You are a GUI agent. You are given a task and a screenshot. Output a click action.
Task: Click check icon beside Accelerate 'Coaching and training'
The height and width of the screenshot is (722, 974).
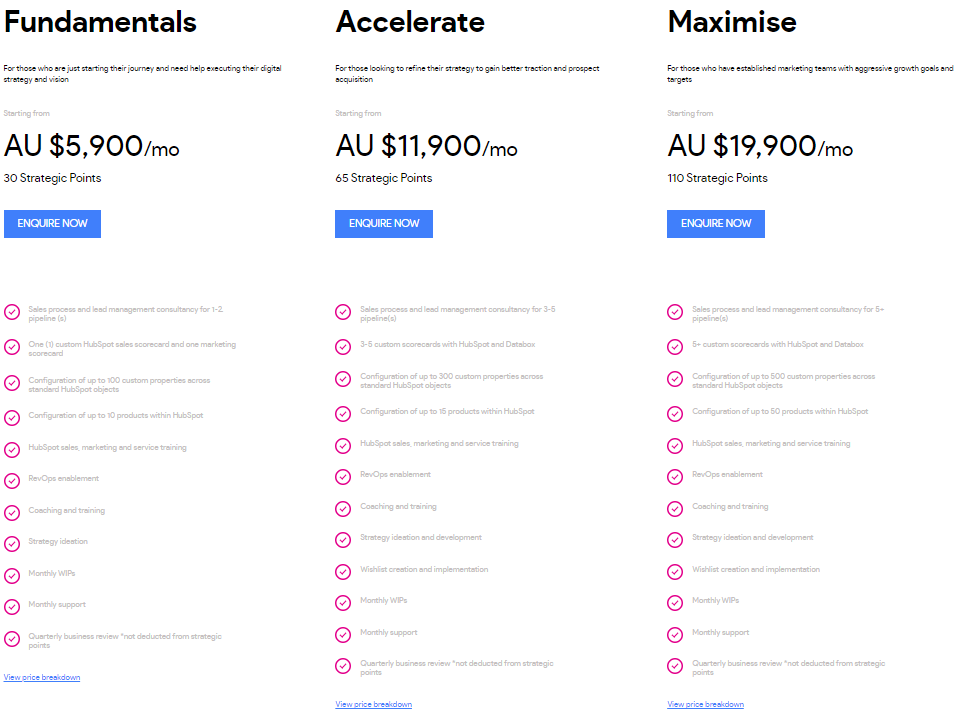coord(343,509)
